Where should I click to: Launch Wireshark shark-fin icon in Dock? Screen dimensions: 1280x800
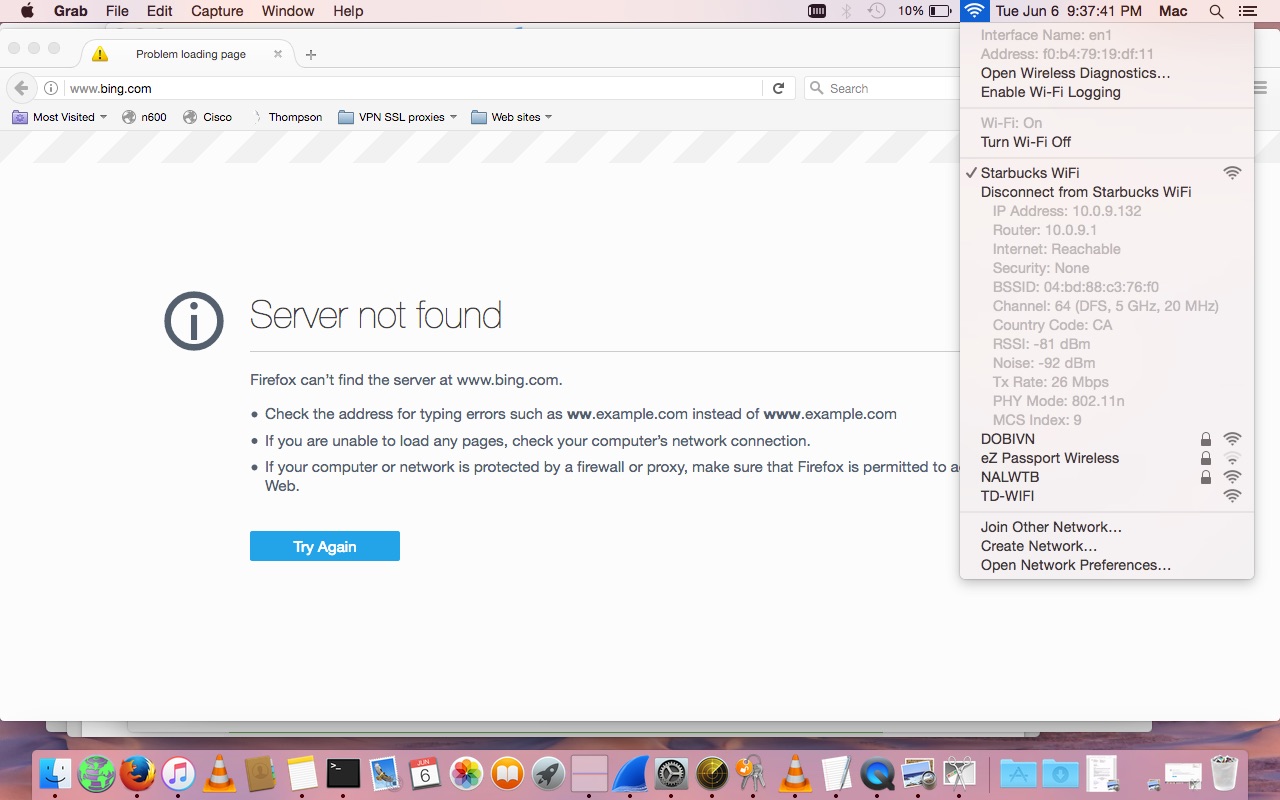[x=631, y=773]
